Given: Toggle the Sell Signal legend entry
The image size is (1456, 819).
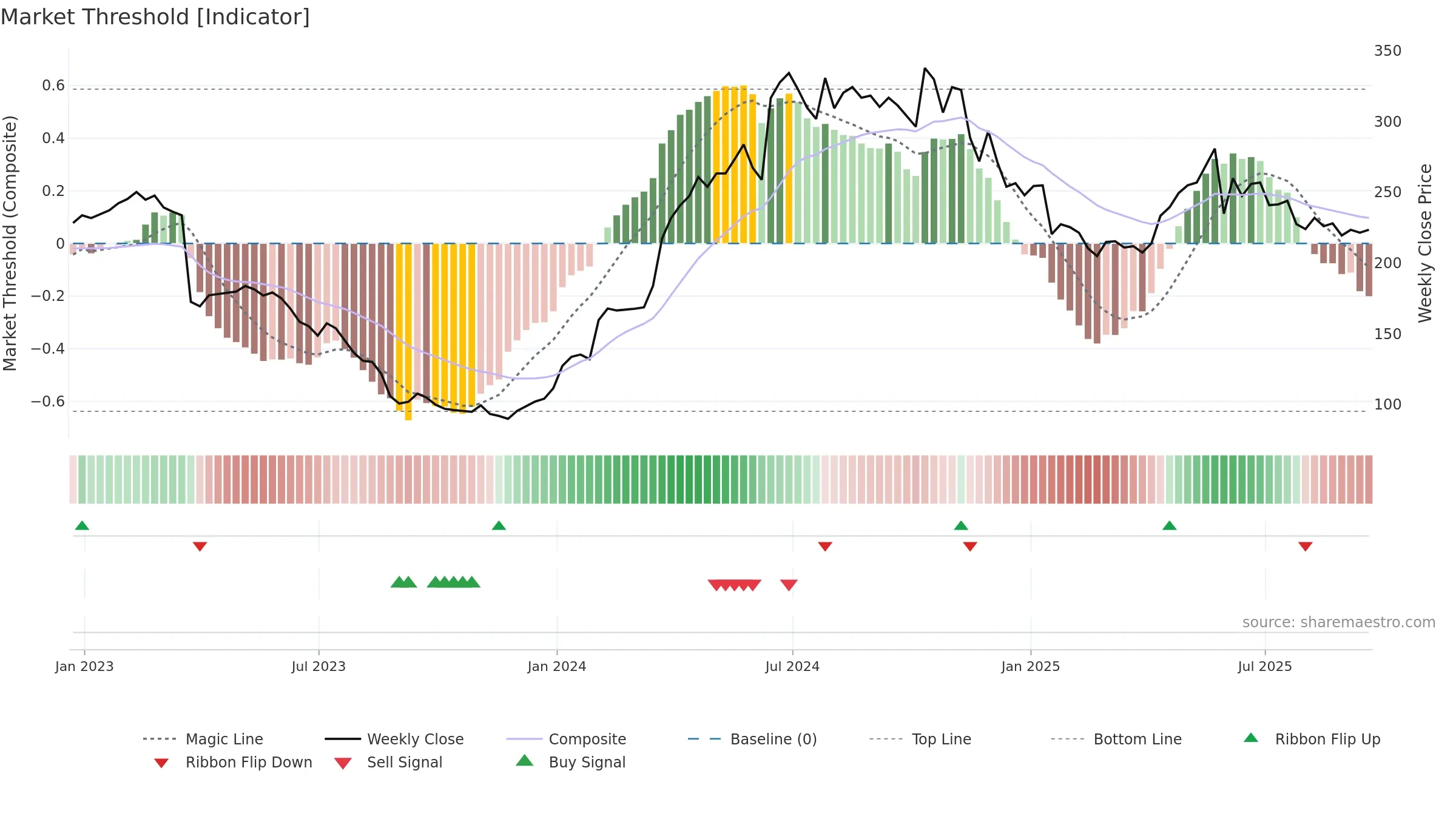Looking at the screenshot, I should [388, 762].
